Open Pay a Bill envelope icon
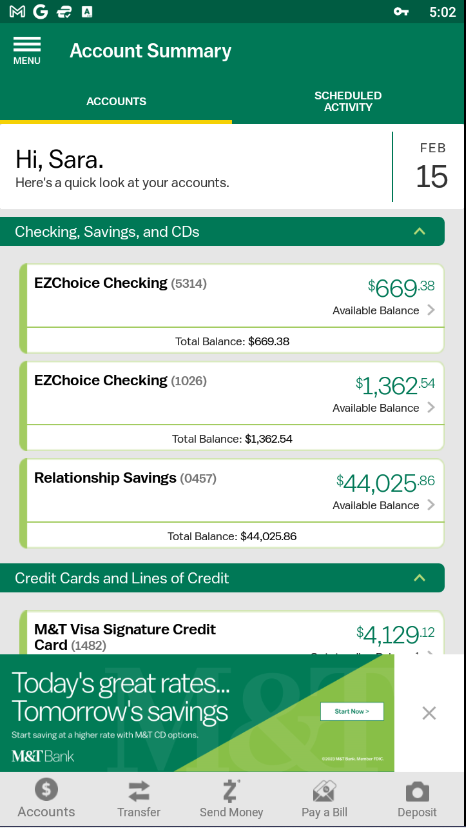 point(324,791)
